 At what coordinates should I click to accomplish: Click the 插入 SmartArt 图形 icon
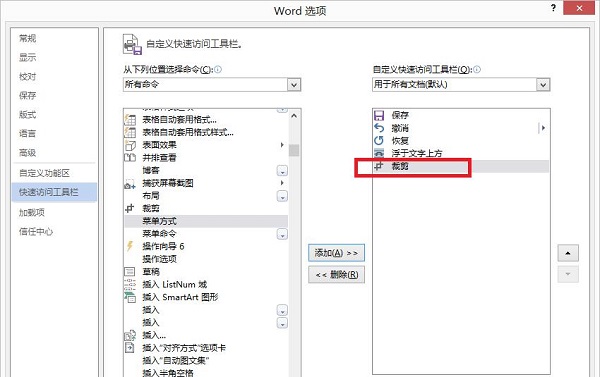130,297
